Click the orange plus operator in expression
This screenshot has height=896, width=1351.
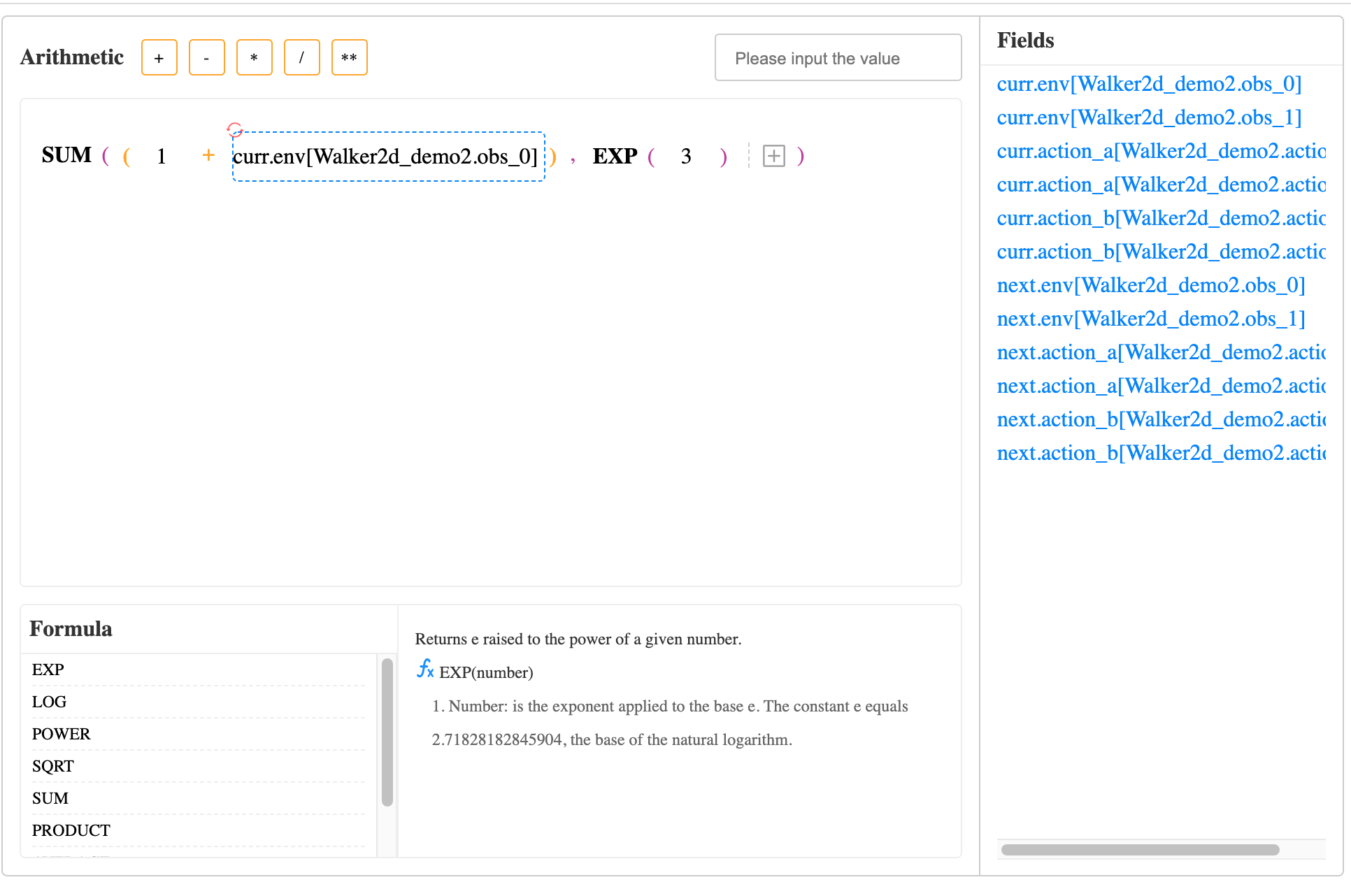(208, 155)
